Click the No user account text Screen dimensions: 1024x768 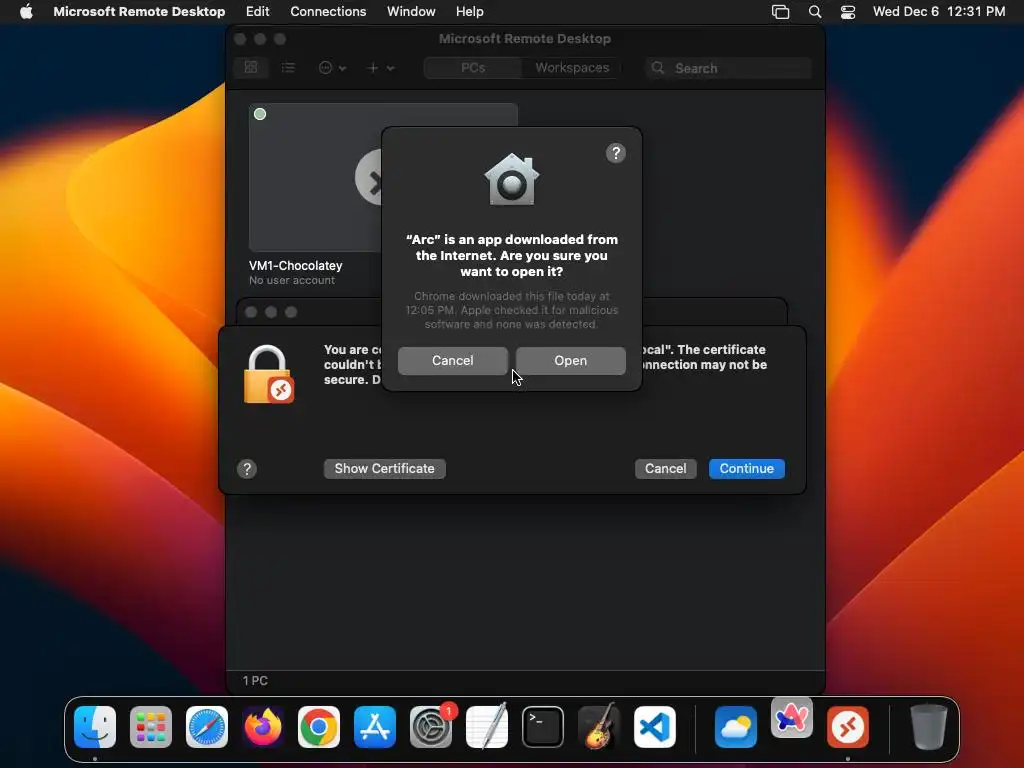click(x=292, y=280)
